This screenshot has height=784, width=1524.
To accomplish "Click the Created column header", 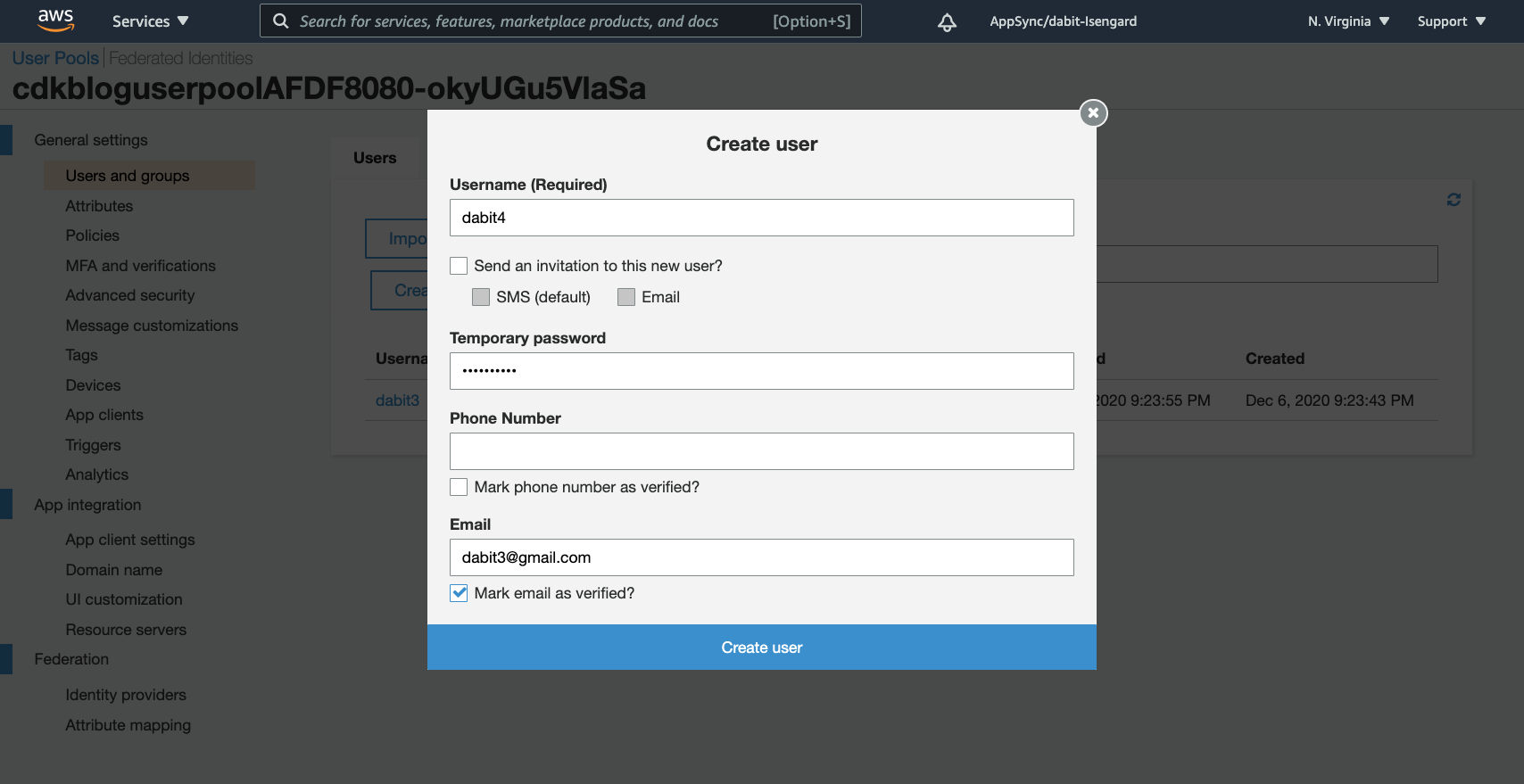I will pyautogui.click(x=1275, y=359).
